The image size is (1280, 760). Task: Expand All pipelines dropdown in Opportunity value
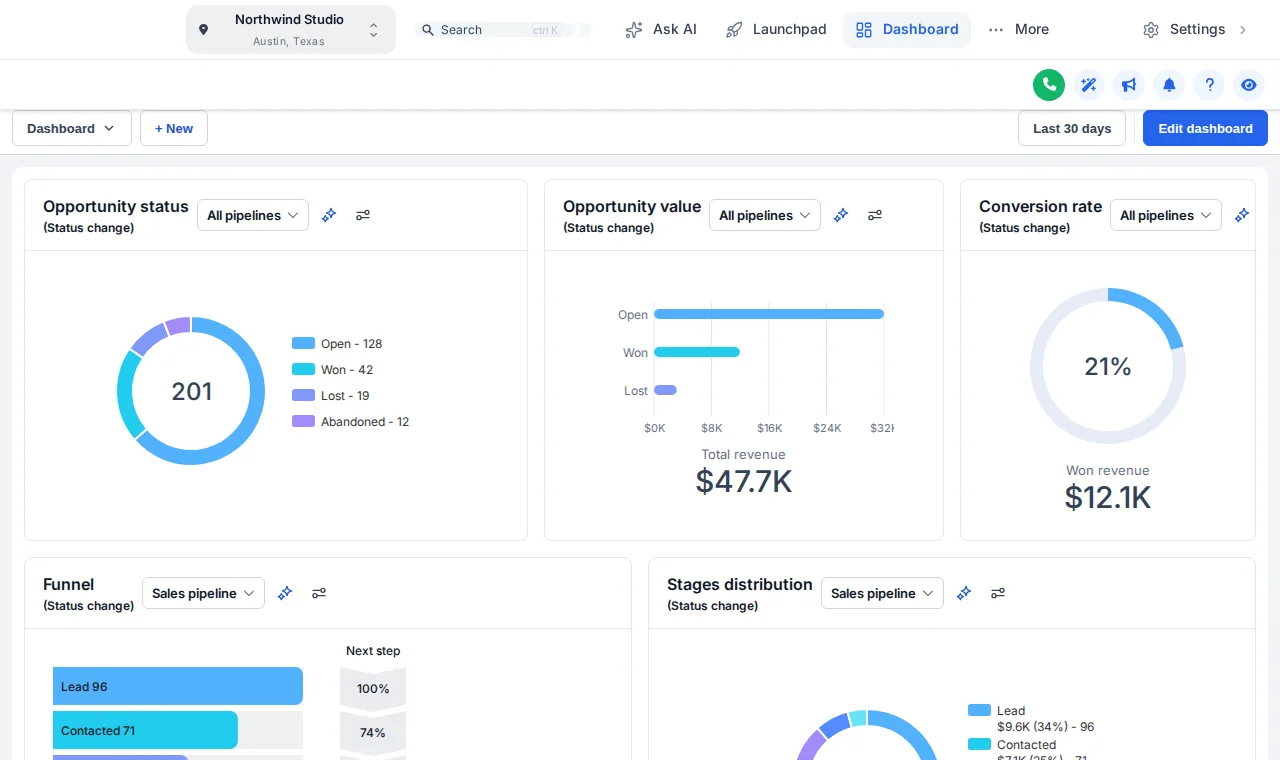765,215
